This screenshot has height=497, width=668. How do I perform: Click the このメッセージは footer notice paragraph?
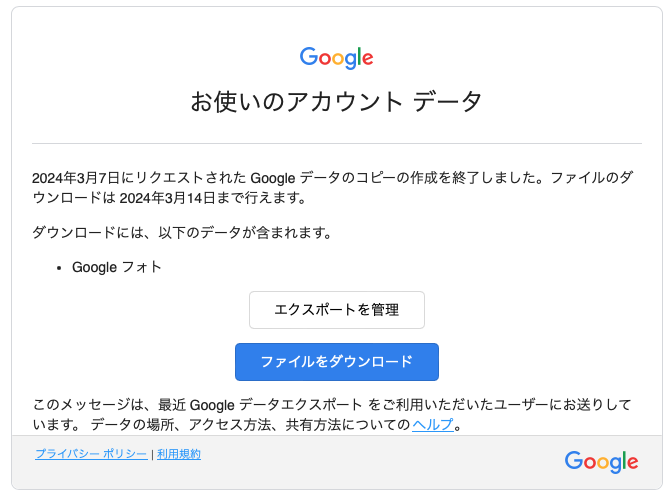pos(332,414)
